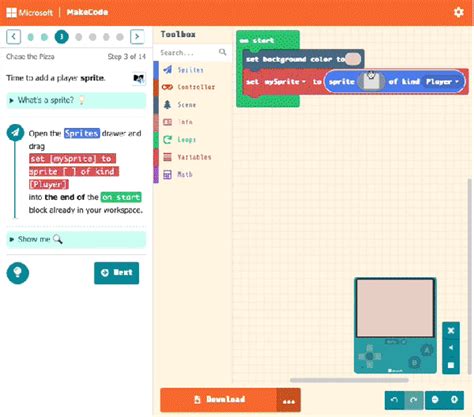Open the mySprite variable dropdown
474x417 pixels.
[285, 82]
